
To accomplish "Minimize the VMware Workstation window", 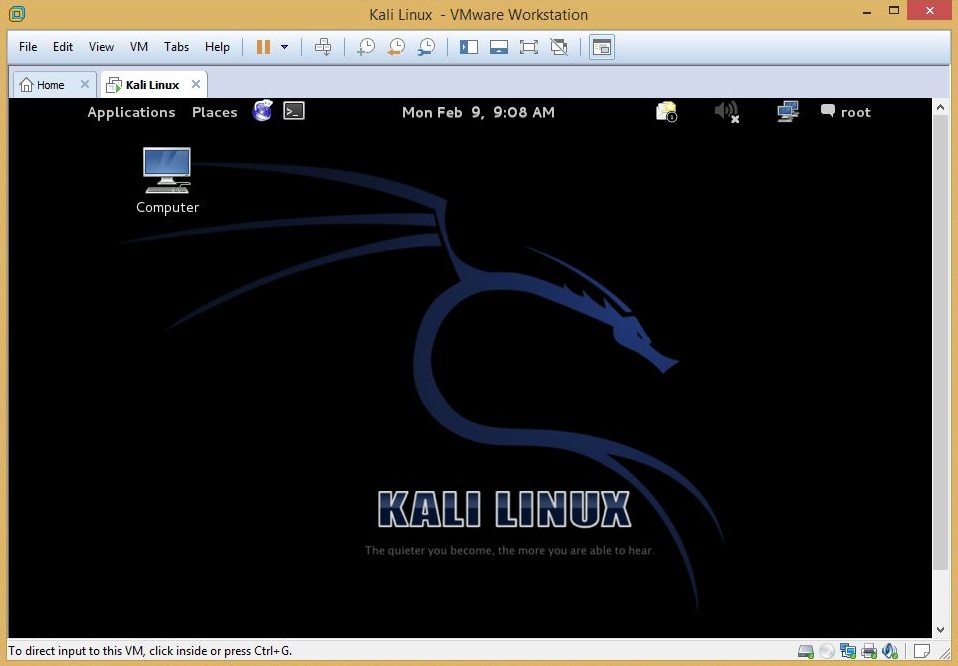I will click(866, 12).
